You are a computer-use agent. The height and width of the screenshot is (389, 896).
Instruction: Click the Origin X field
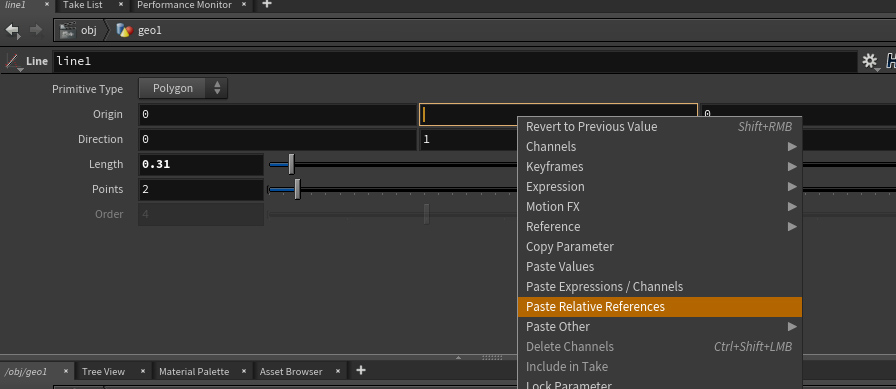277,114
